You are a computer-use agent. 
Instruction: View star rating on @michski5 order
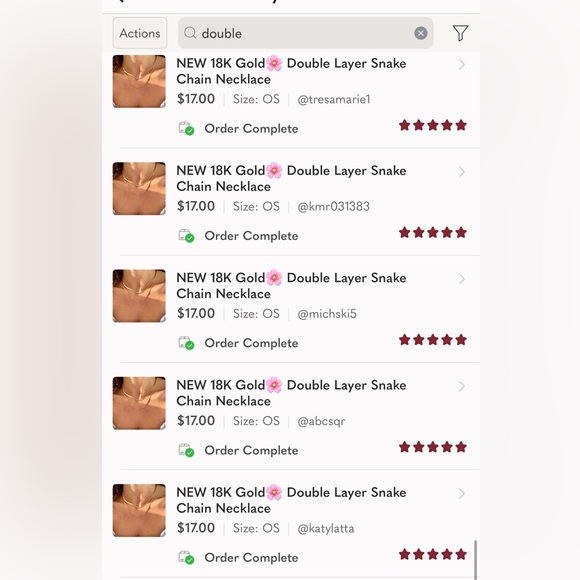click(433, 340)
